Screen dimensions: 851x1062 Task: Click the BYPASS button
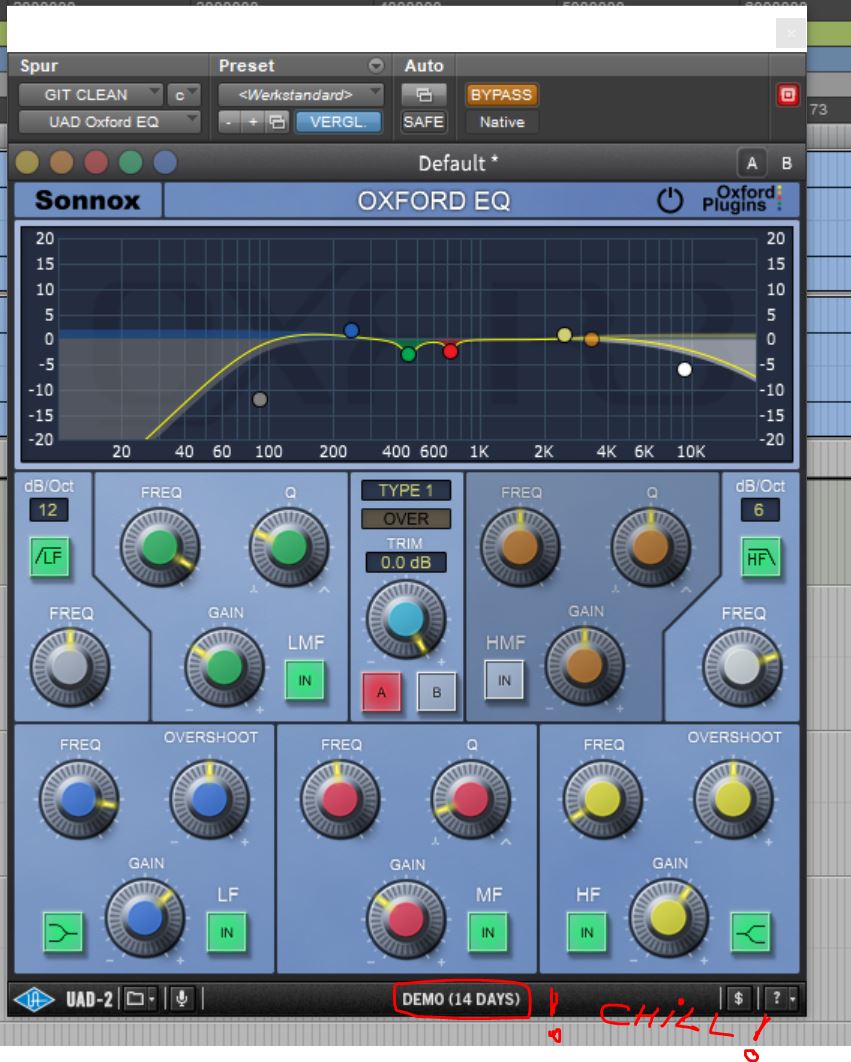coord(501,95)
